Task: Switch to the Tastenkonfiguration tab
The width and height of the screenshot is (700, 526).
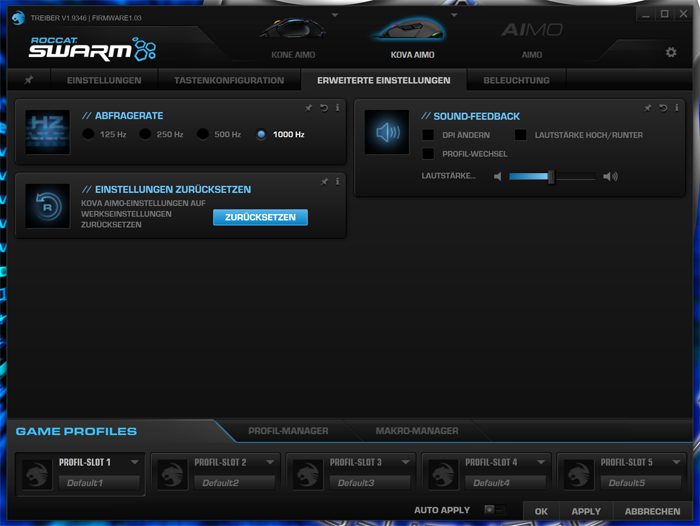Action: [x=229, y=80]
